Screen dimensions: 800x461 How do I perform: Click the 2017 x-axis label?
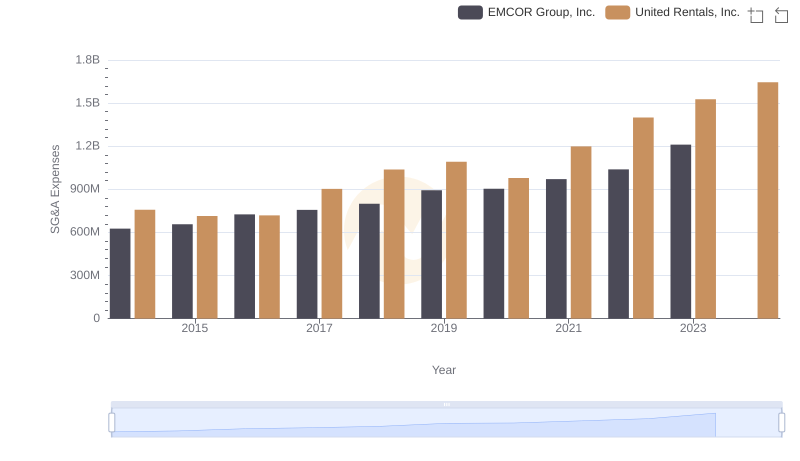coord(319,328)
